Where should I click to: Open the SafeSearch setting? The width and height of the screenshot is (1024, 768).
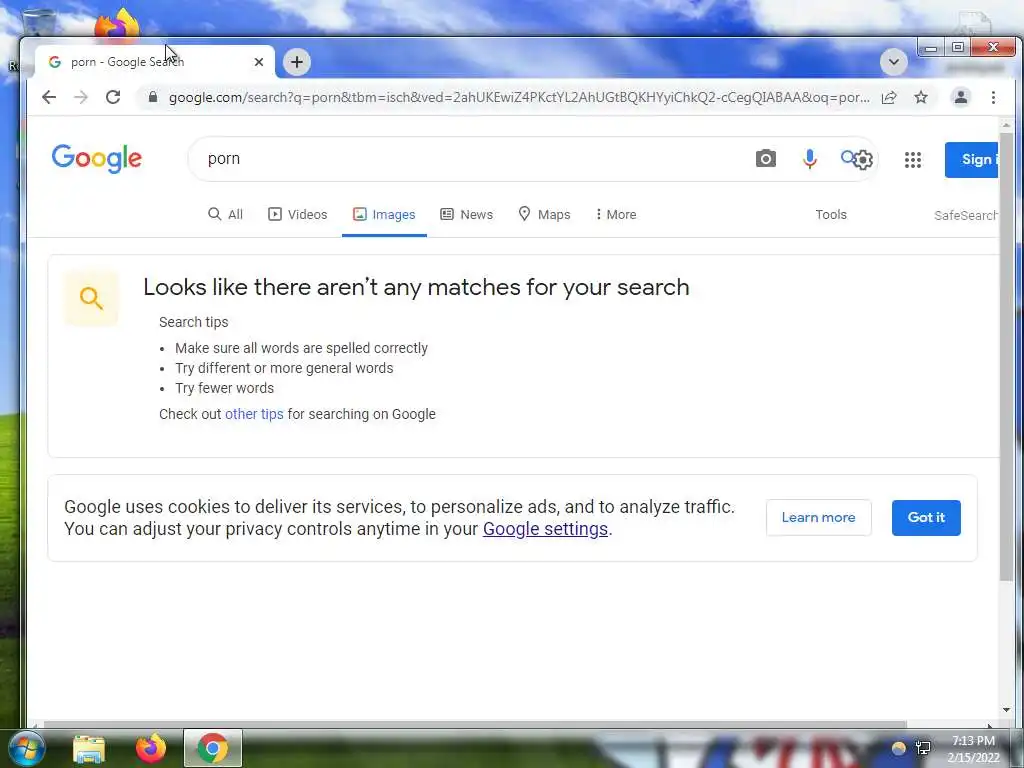pos(965,216)
